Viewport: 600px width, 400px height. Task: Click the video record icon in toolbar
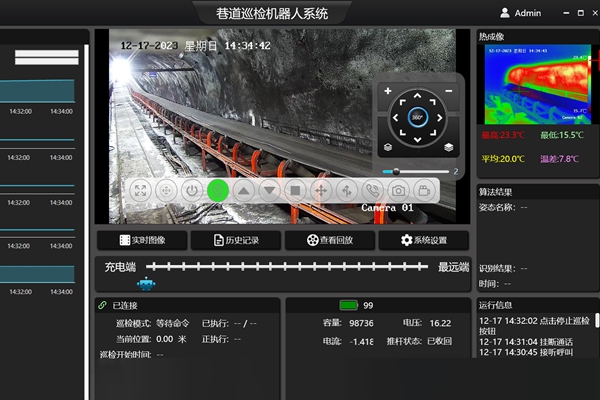[424, 190]
